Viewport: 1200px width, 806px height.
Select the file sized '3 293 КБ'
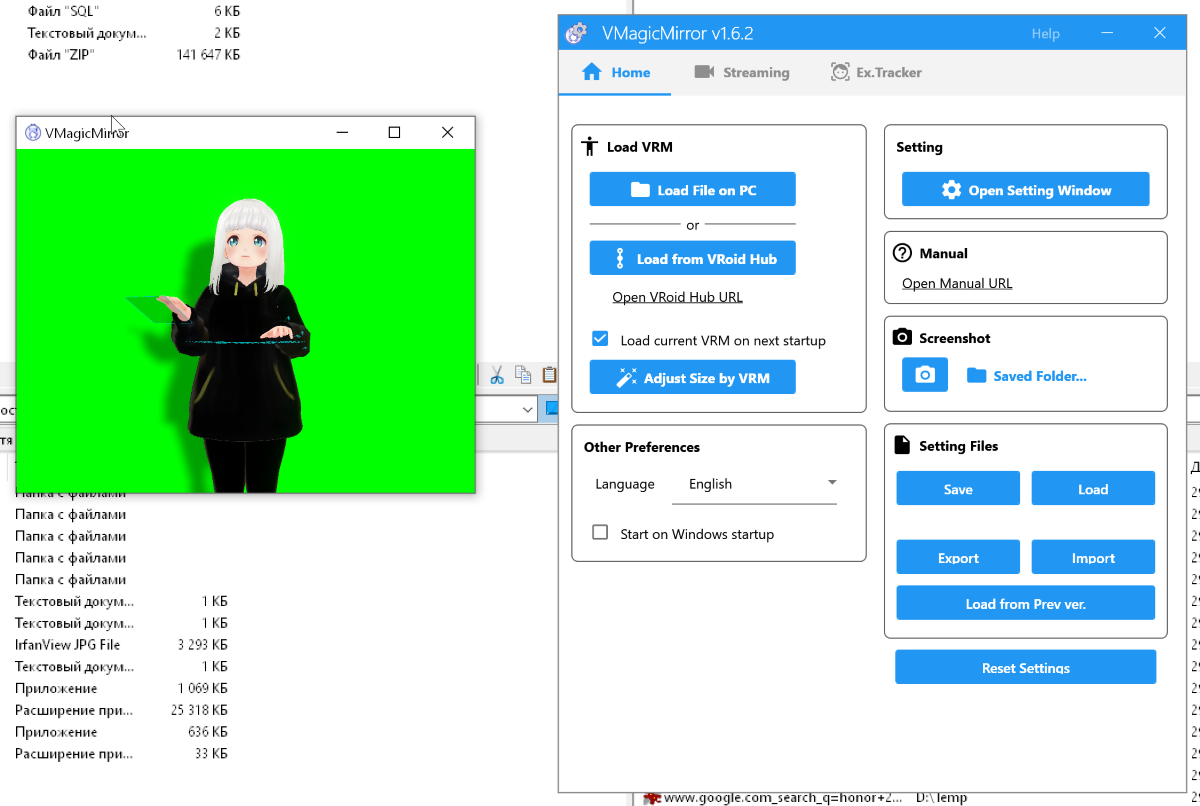202,645
